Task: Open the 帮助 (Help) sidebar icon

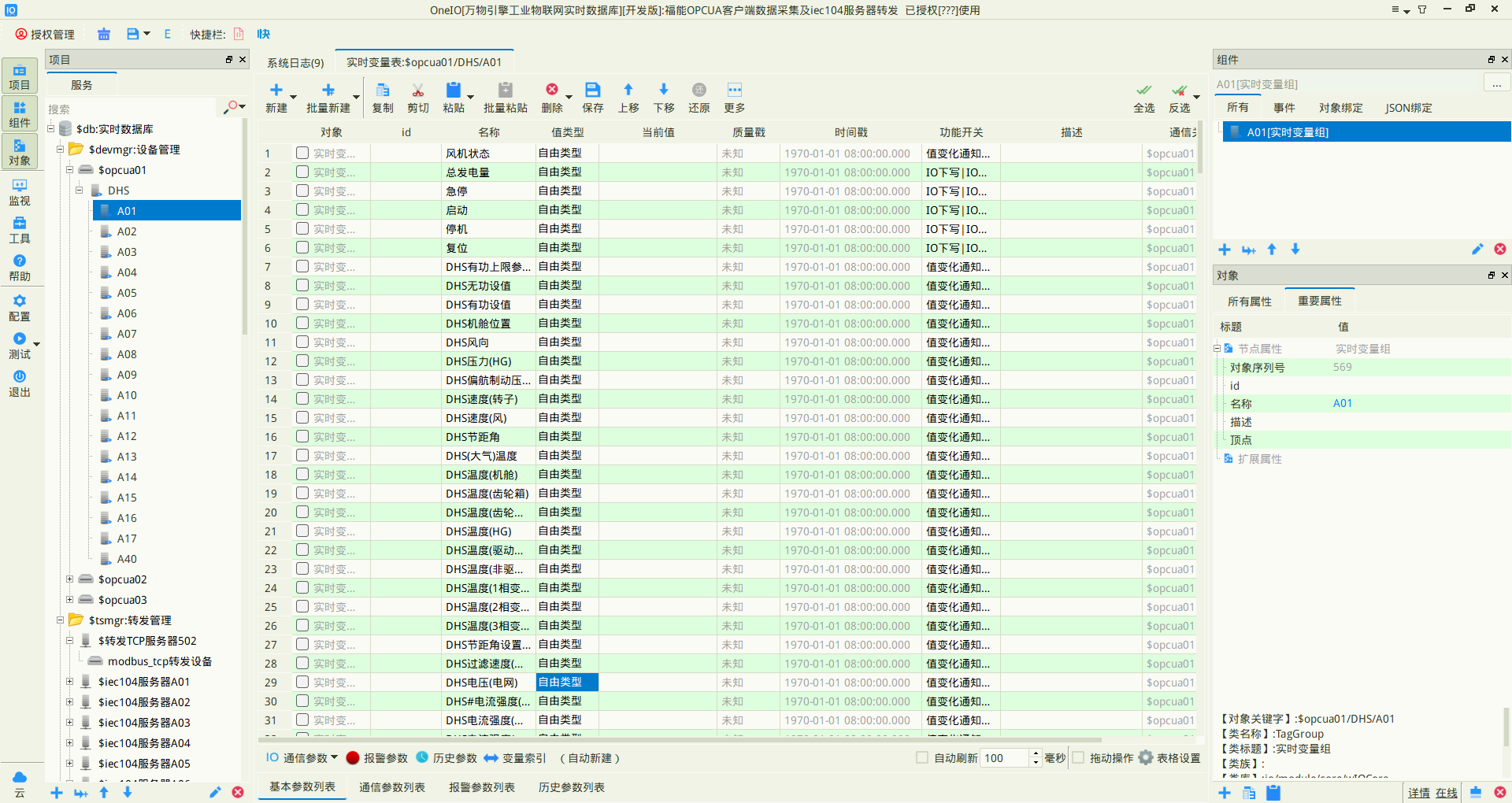Action: point(20,268)
